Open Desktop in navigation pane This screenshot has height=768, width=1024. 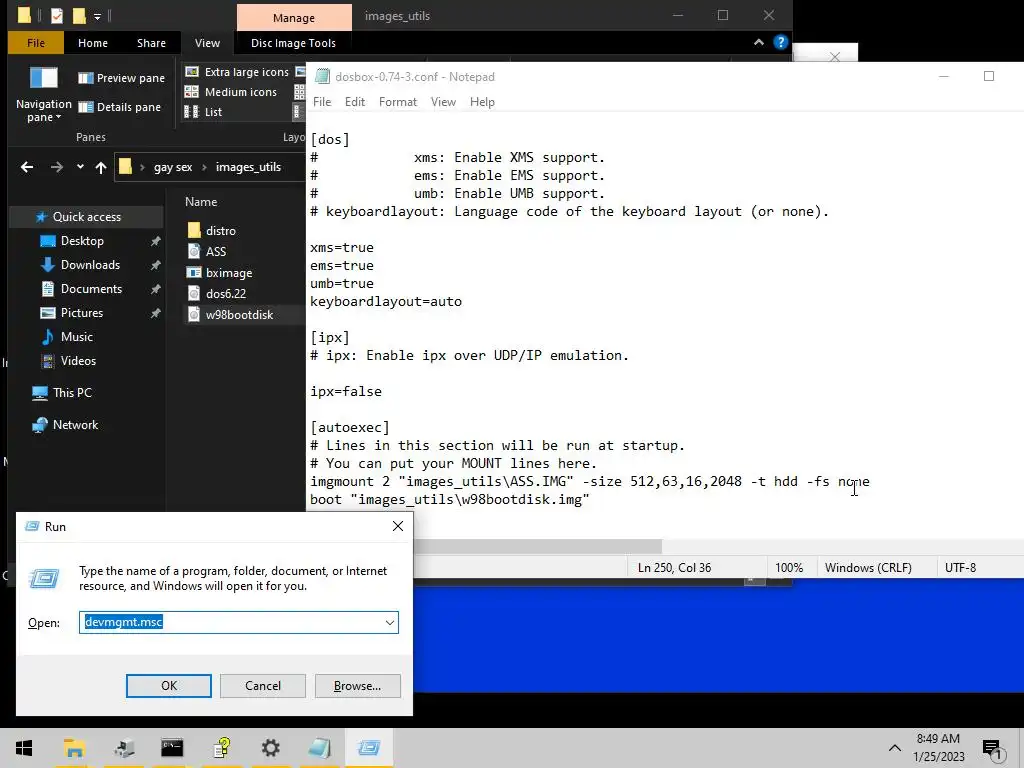82,241
